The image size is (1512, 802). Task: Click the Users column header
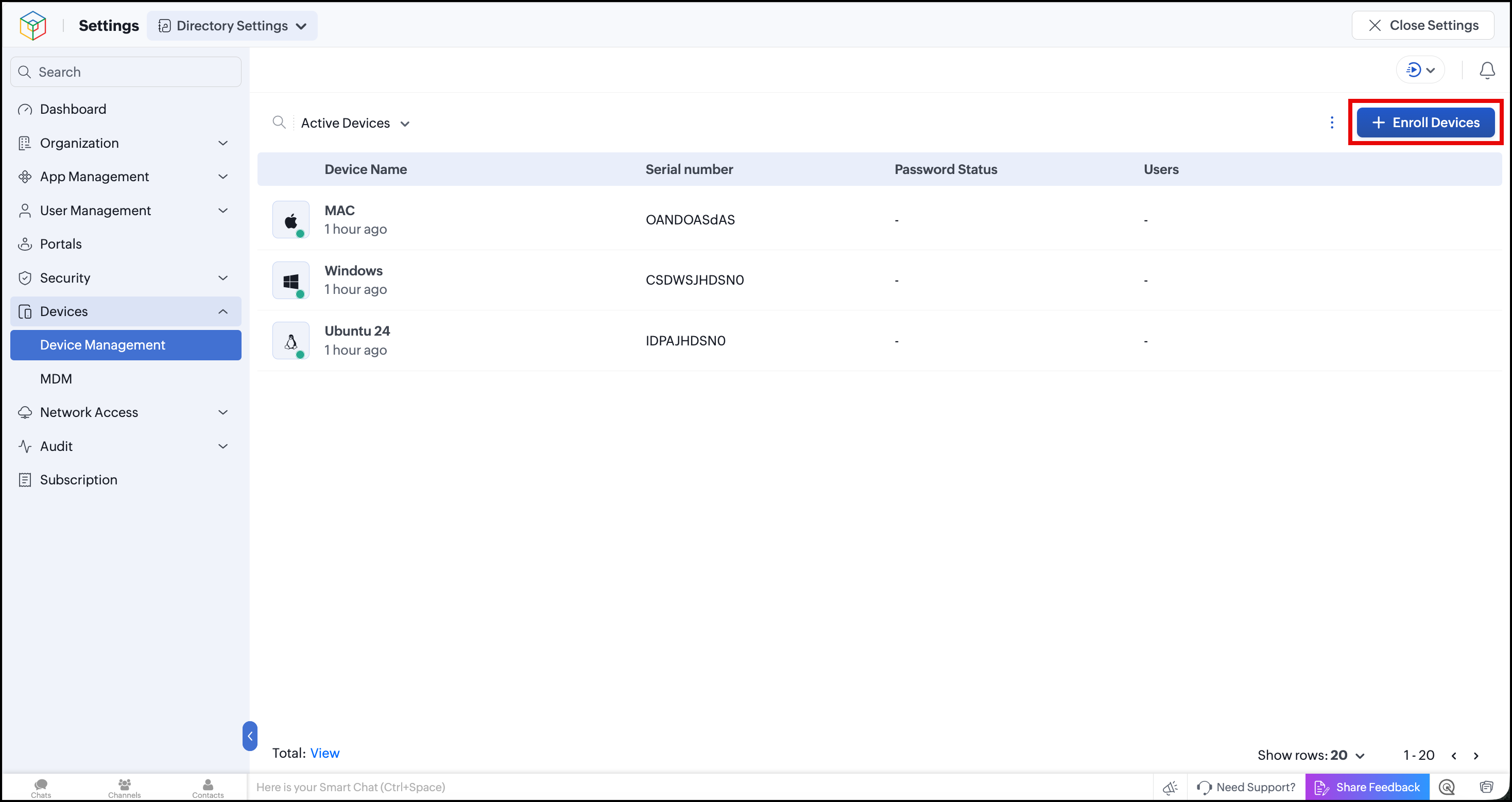click(x=1160, y=169)
